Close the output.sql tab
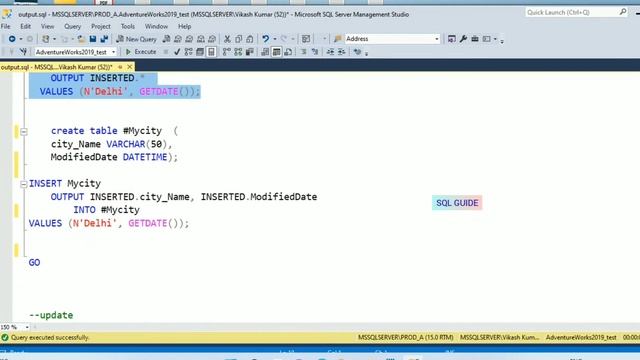 (130, 67)
